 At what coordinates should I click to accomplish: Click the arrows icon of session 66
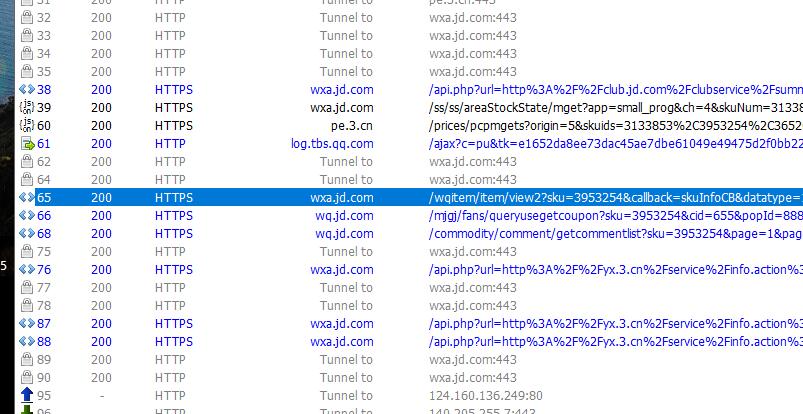[x=27, y=216]
